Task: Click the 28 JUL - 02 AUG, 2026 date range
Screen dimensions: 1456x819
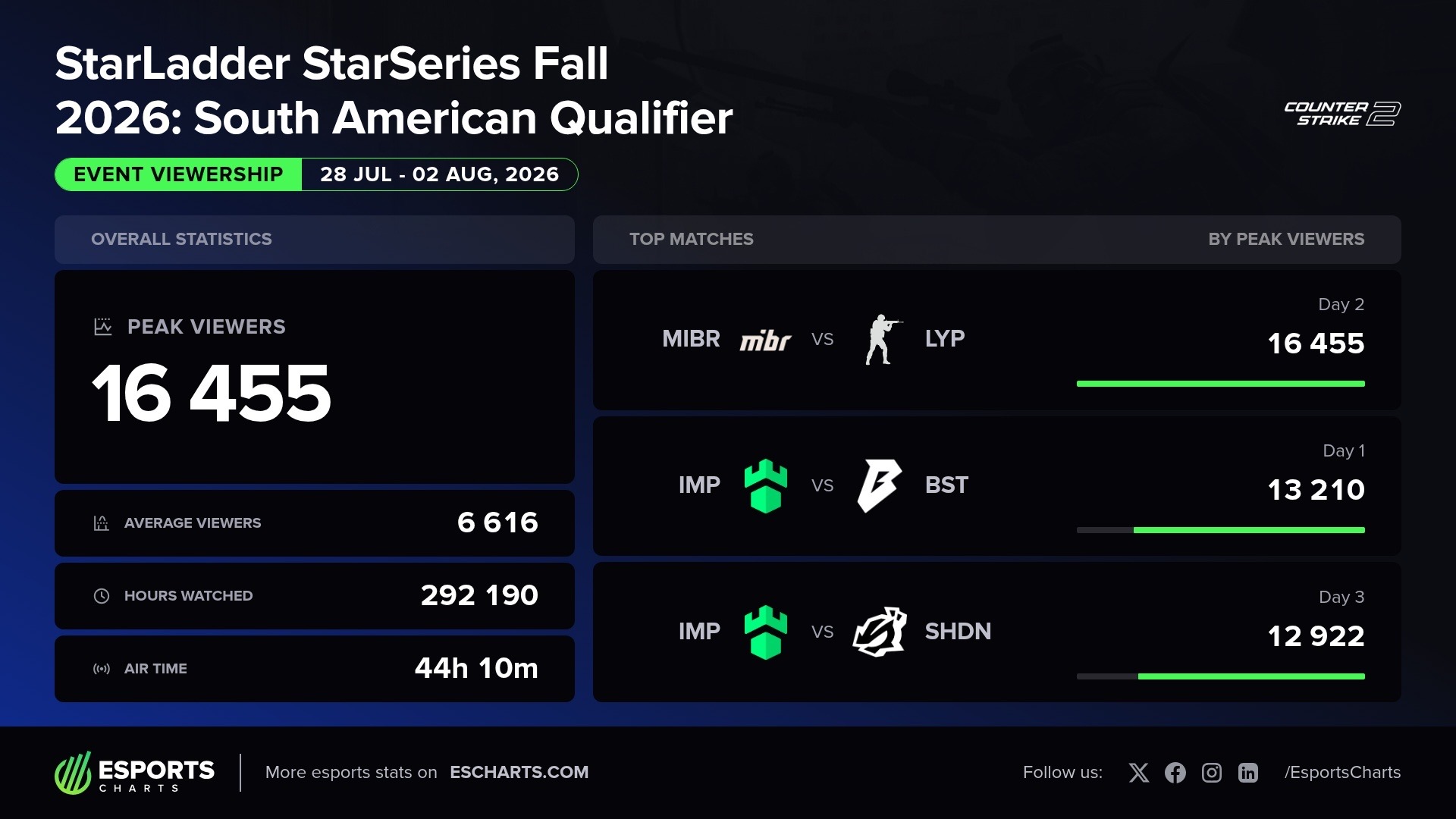Action: 440,174
